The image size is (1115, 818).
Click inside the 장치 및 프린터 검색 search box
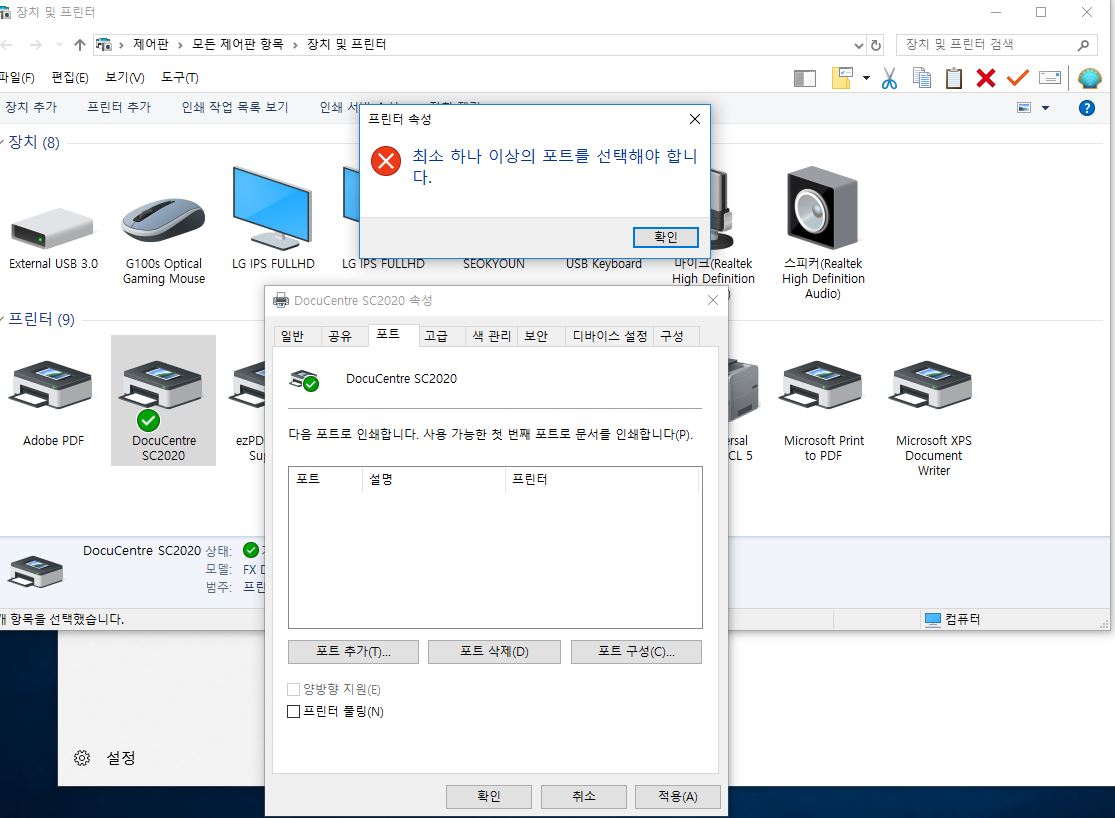(x=990, y=44)
